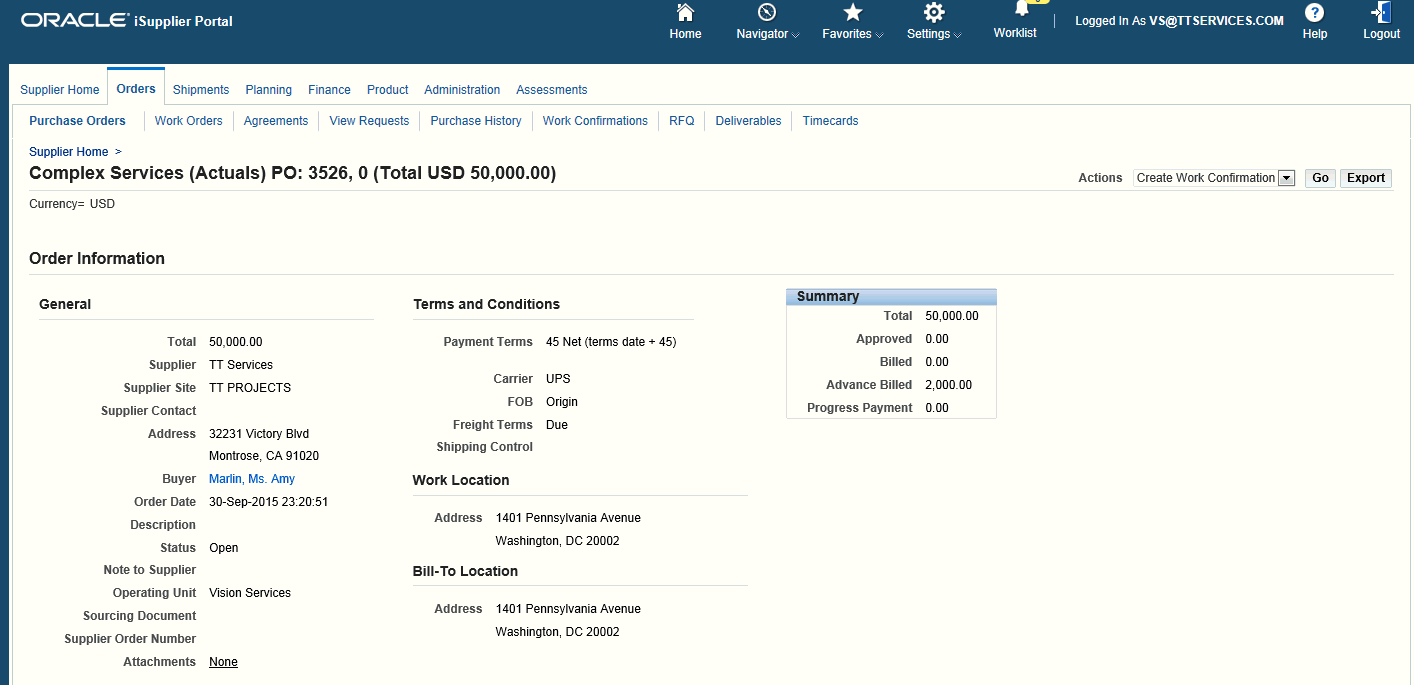Click the Freight Terms value Due
Image resolution: width=1414 pixels, height=685 pixels.
557,425
